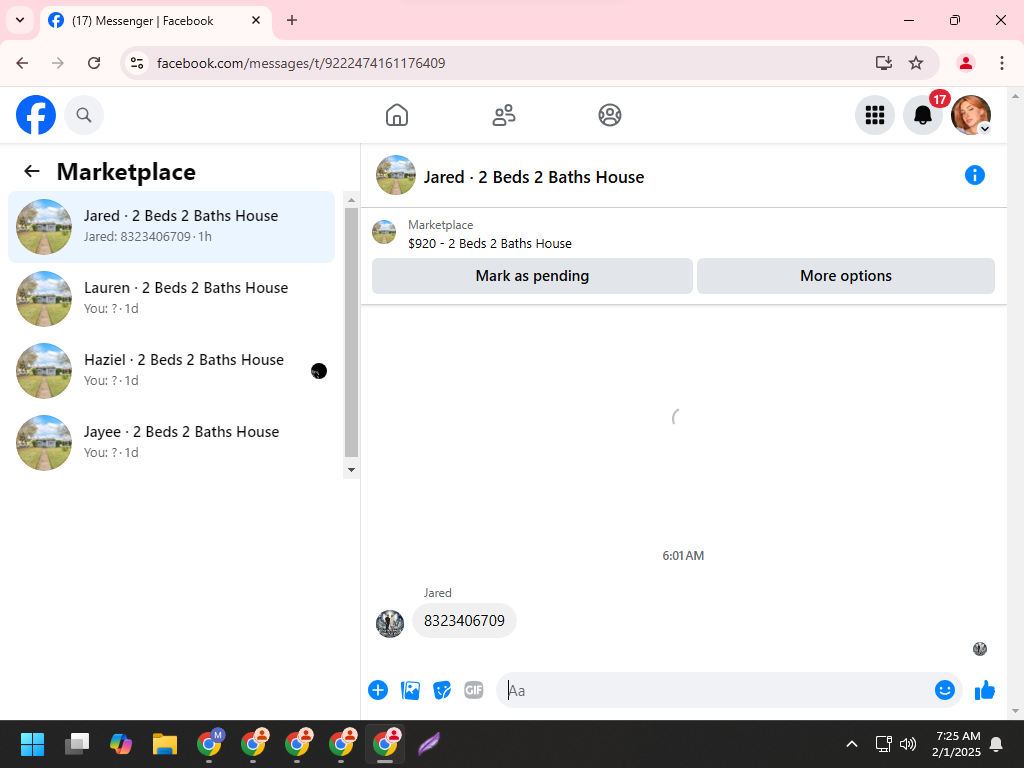1024x768 pixels.
Task: Open the Chrome profile icon
Action: coord(966,63)
